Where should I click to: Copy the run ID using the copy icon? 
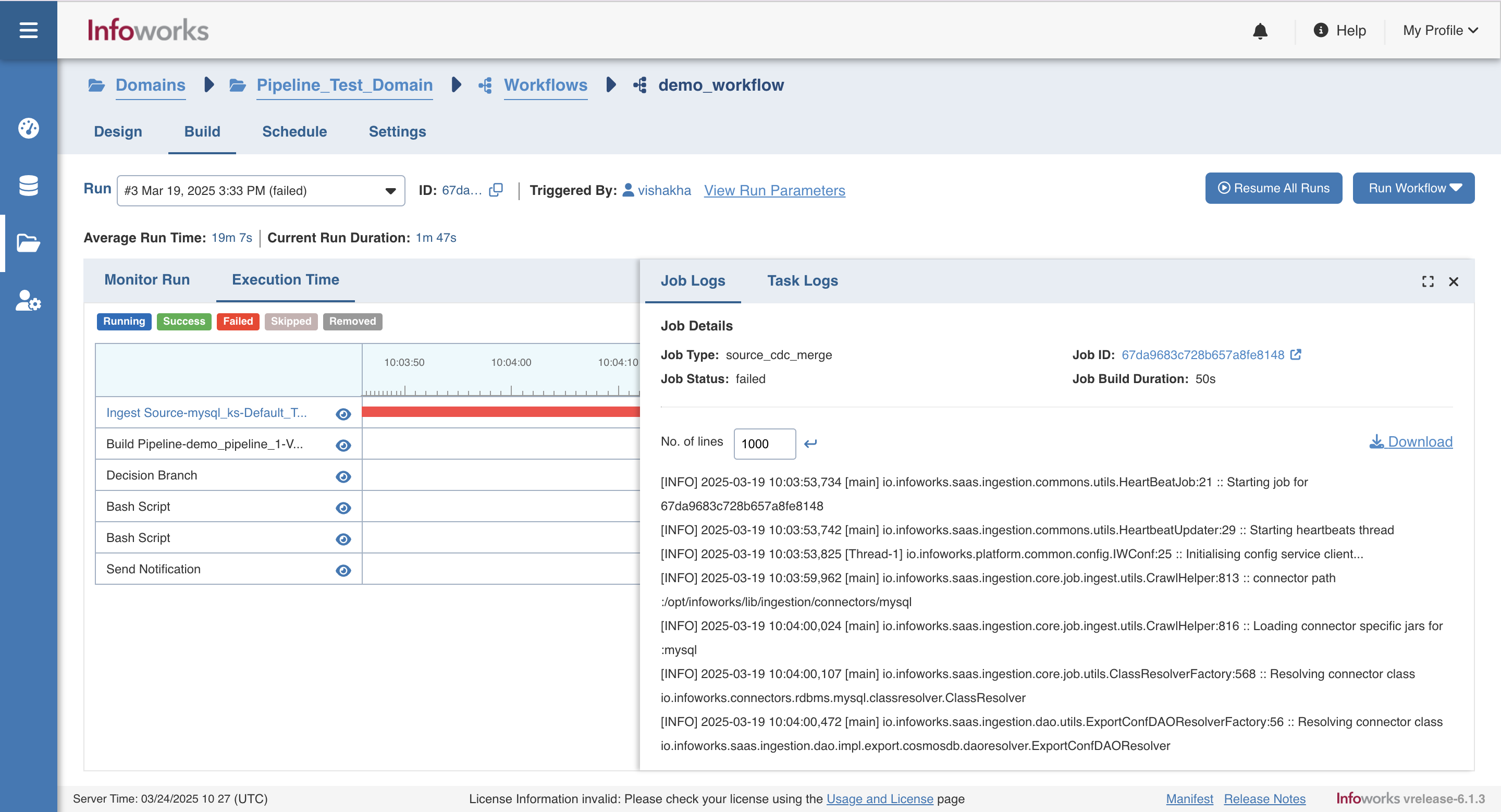click(x=496, y=190)
